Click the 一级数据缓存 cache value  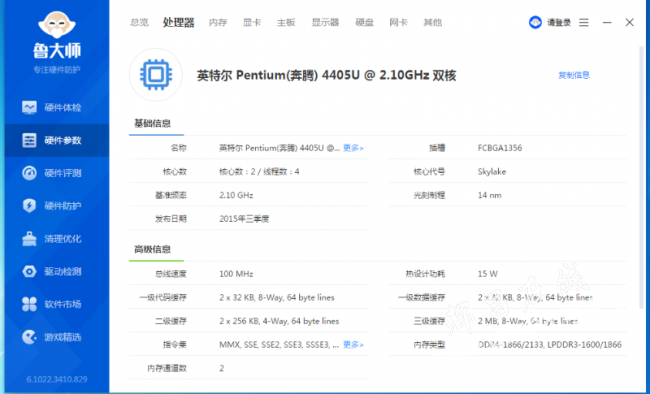[x=535, y=298]
